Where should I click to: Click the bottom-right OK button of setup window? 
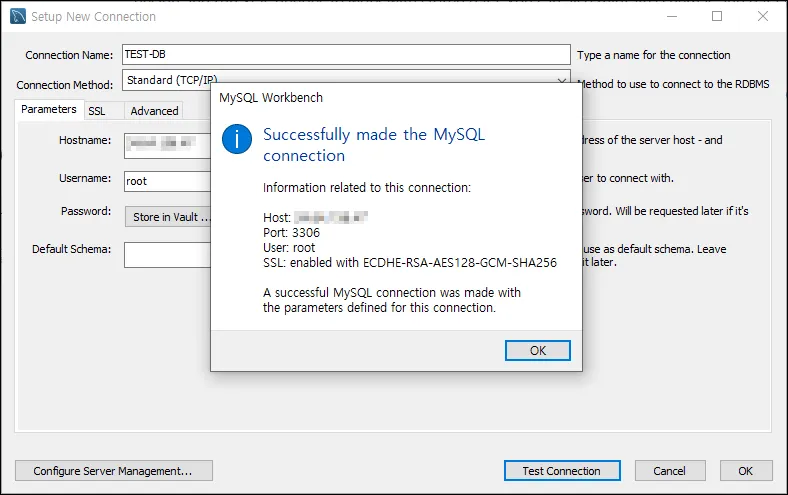click(745, 470)
